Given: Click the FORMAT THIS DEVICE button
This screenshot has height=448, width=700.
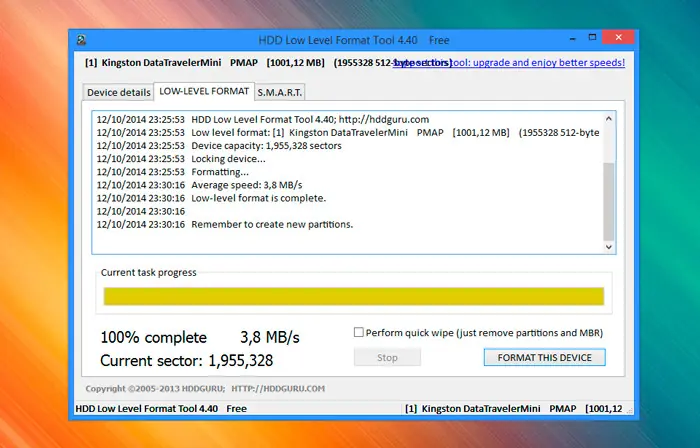Looking at the screenshot, I should tap(545, 357).
